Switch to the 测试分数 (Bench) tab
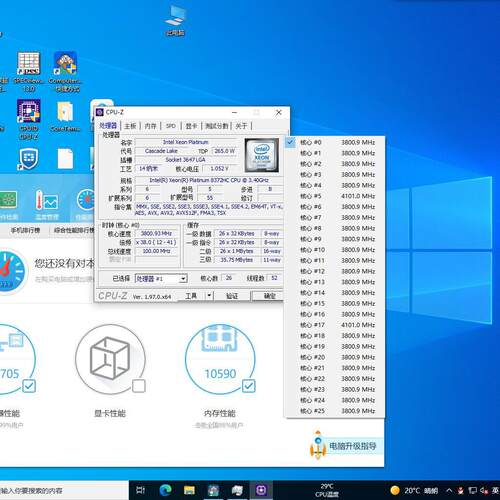 click(216, 126)
